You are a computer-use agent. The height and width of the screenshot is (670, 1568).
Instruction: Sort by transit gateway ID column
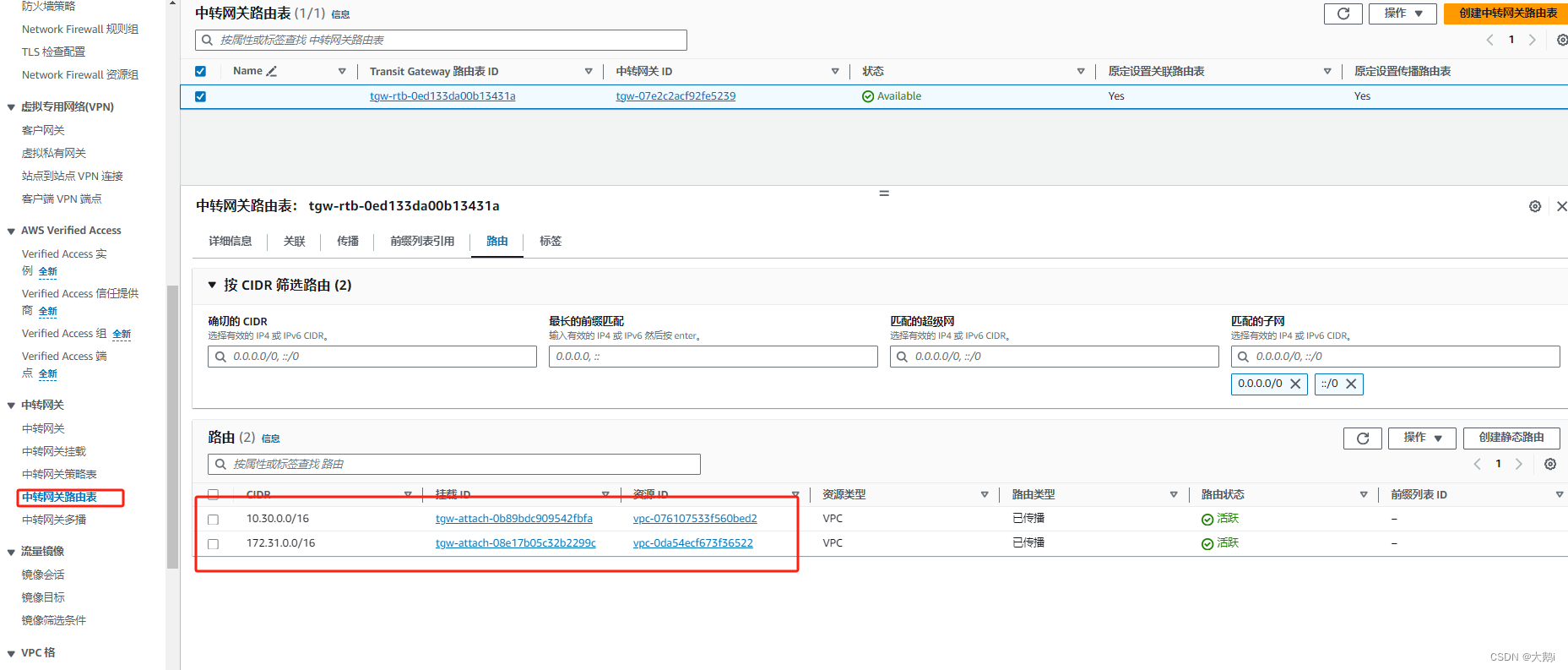pos(835,71)
